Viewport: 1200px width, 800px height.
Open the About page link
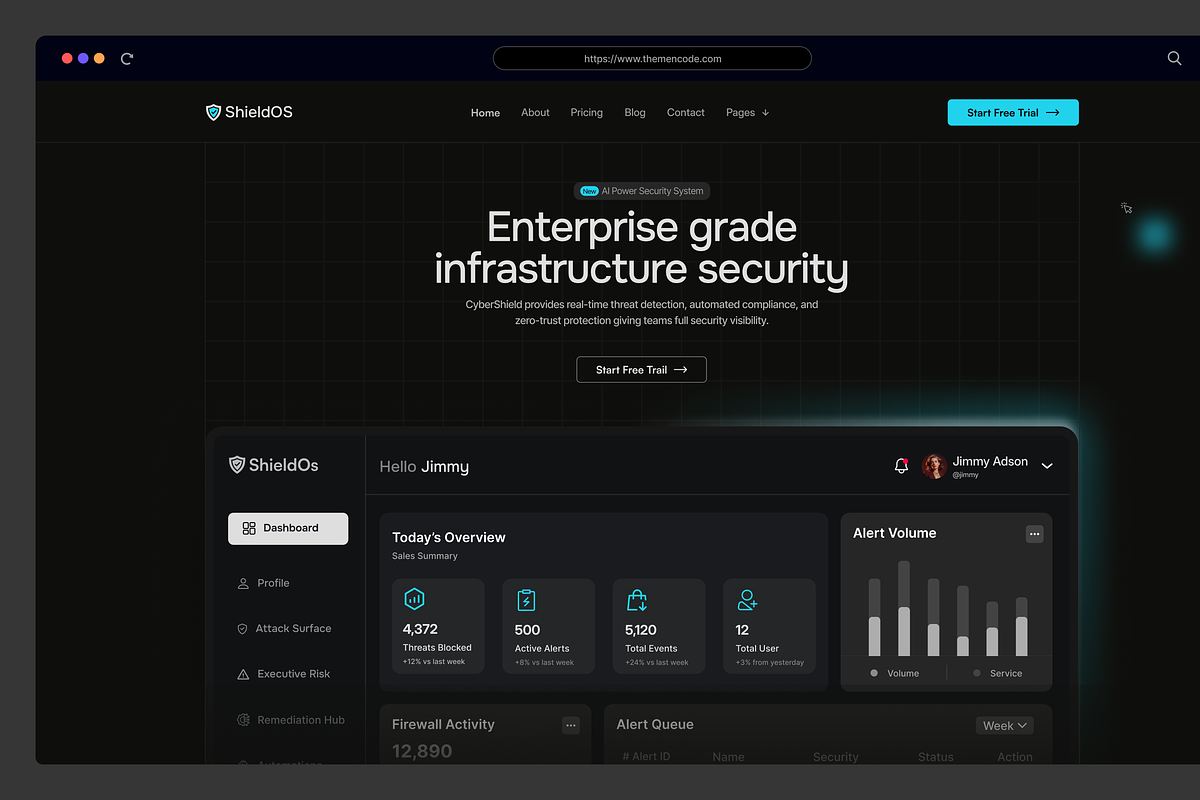[535, 113]
